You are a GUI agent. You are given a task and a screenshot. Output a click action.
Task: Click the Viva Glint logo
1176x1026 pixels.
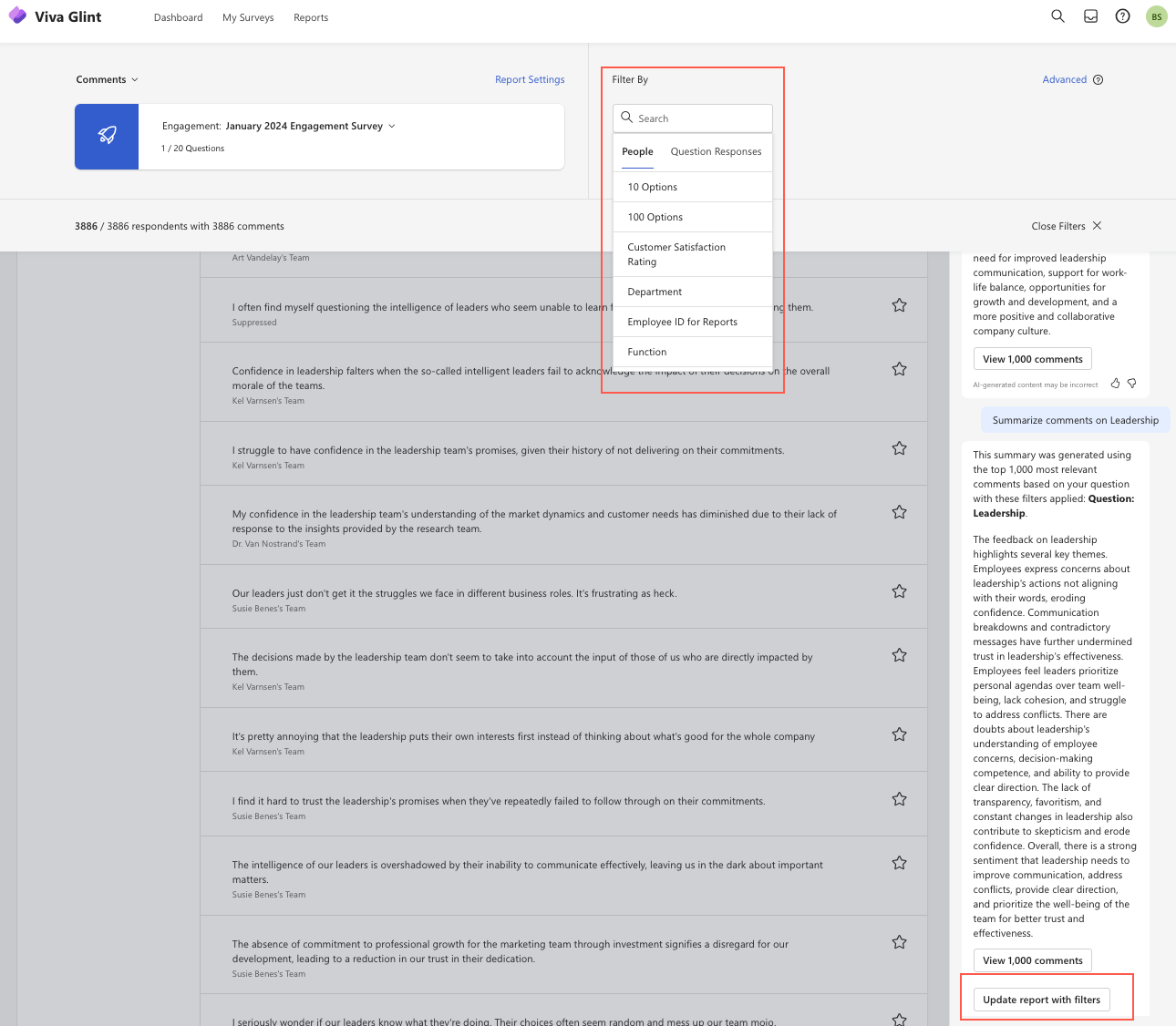pyautogui.click(x=55, y=16)
